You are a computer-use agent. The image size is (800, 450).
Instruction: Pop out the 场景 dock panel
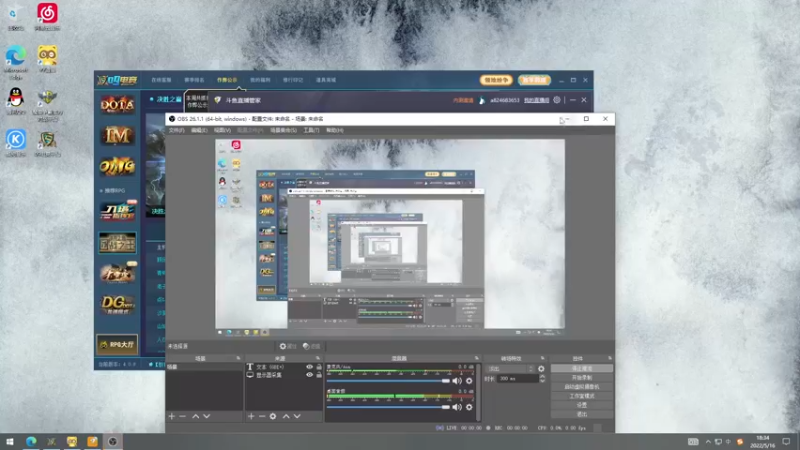(x=238, y=358)
